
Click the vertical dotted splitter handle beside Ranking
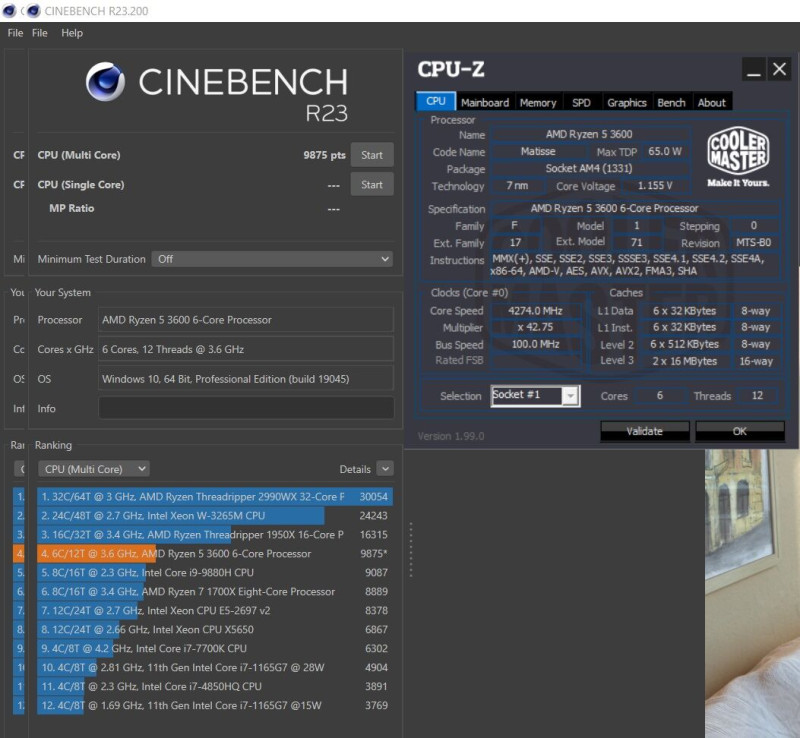[x=411, y=550]
